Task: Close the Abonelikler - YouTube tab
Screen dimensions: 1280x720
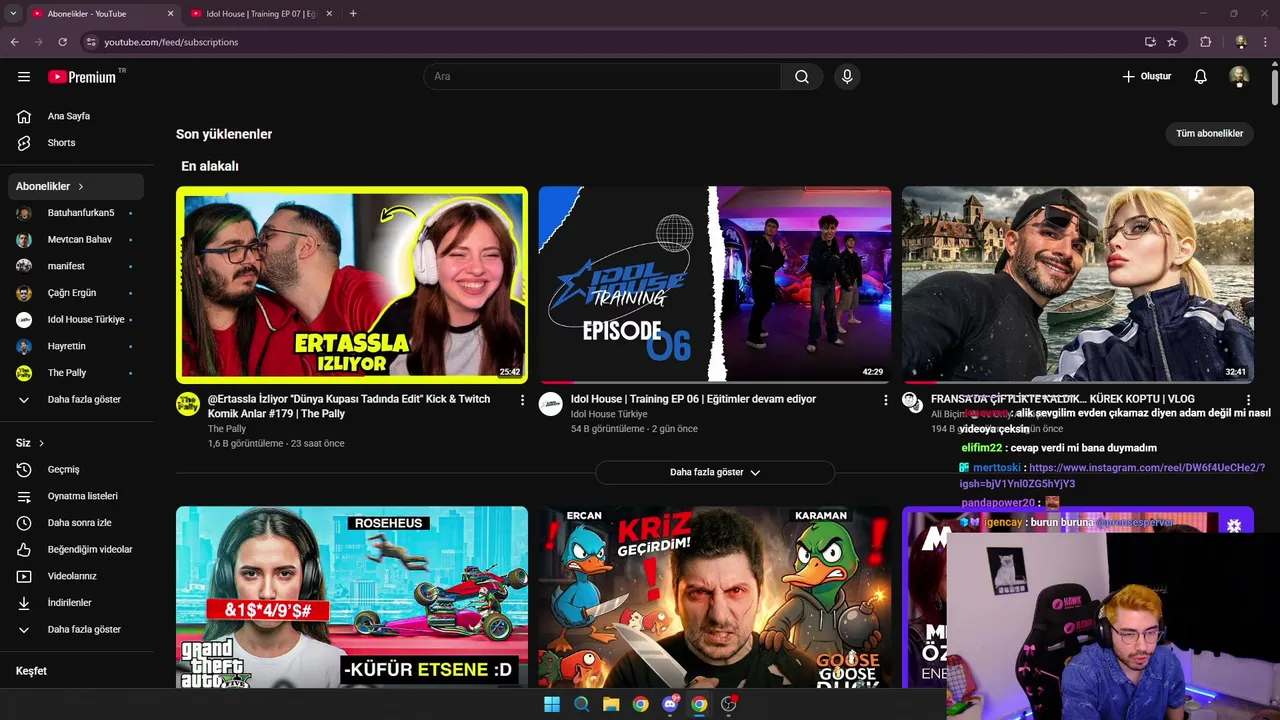Action: [170, 14]
